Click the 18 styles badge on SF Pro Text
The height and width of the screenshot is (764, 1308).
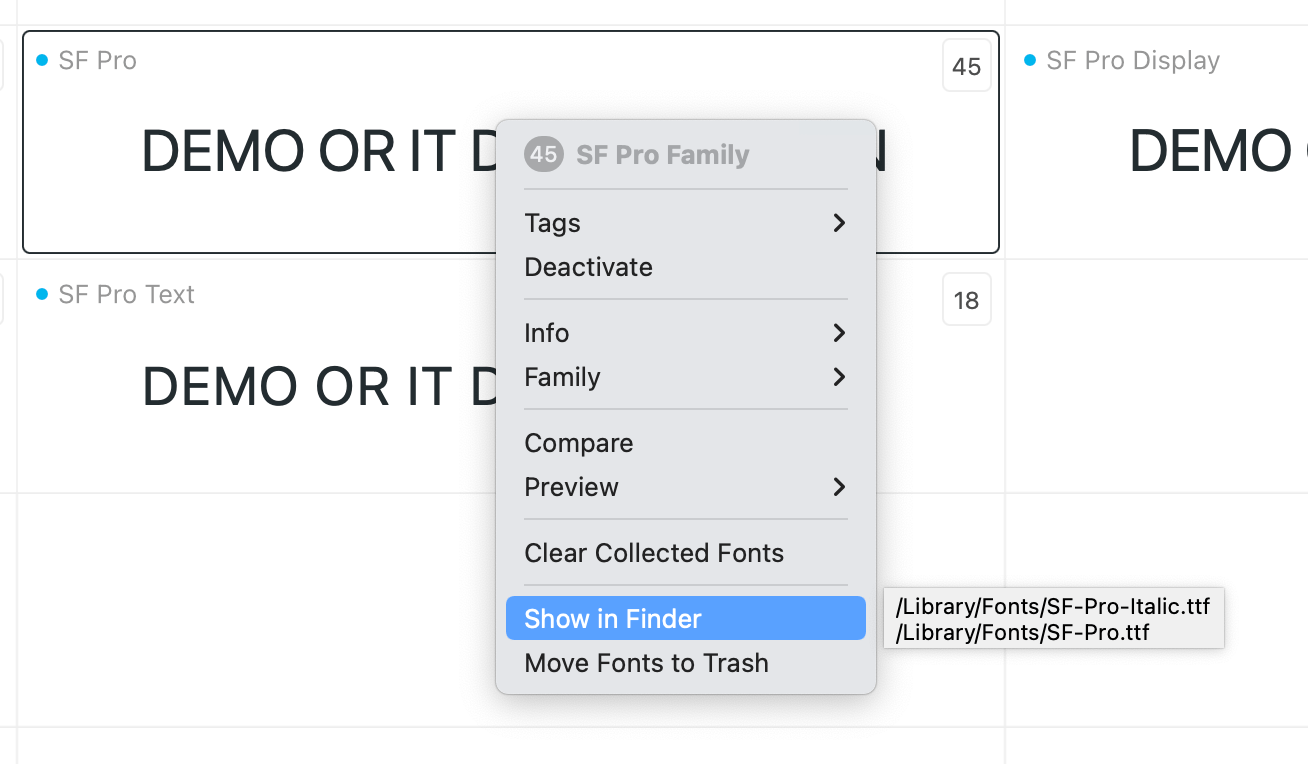pyautogui.click(x=966, y=300)
